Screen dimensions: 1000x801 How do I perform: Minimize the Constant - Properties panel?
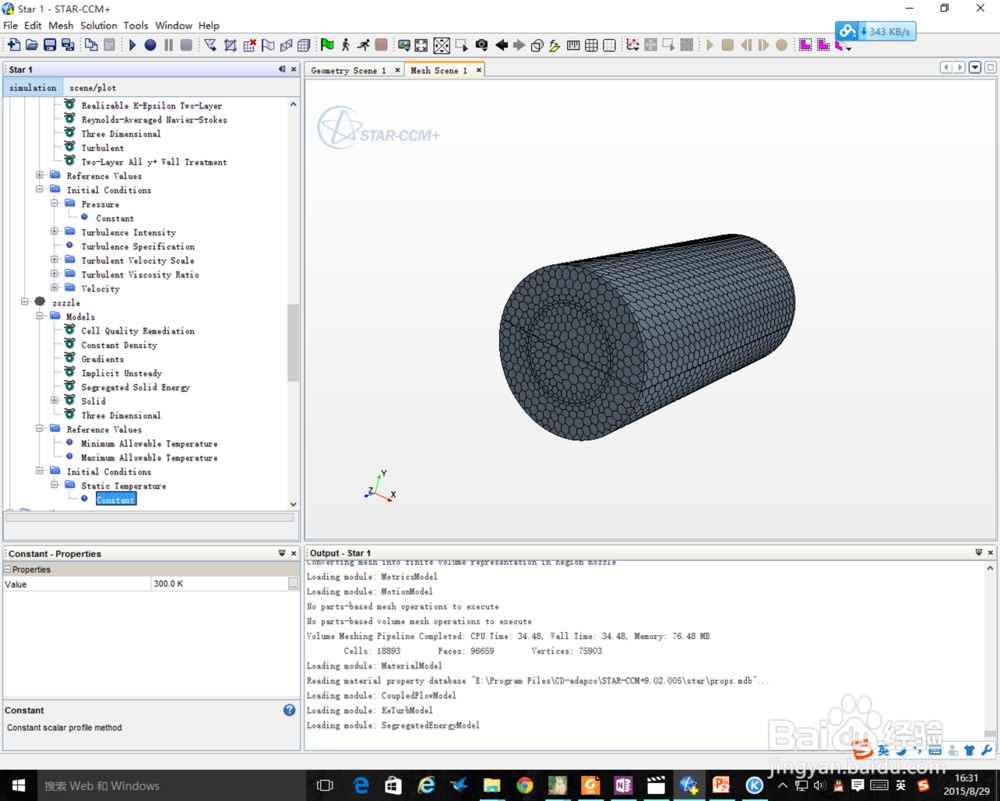tap(282, 553)
